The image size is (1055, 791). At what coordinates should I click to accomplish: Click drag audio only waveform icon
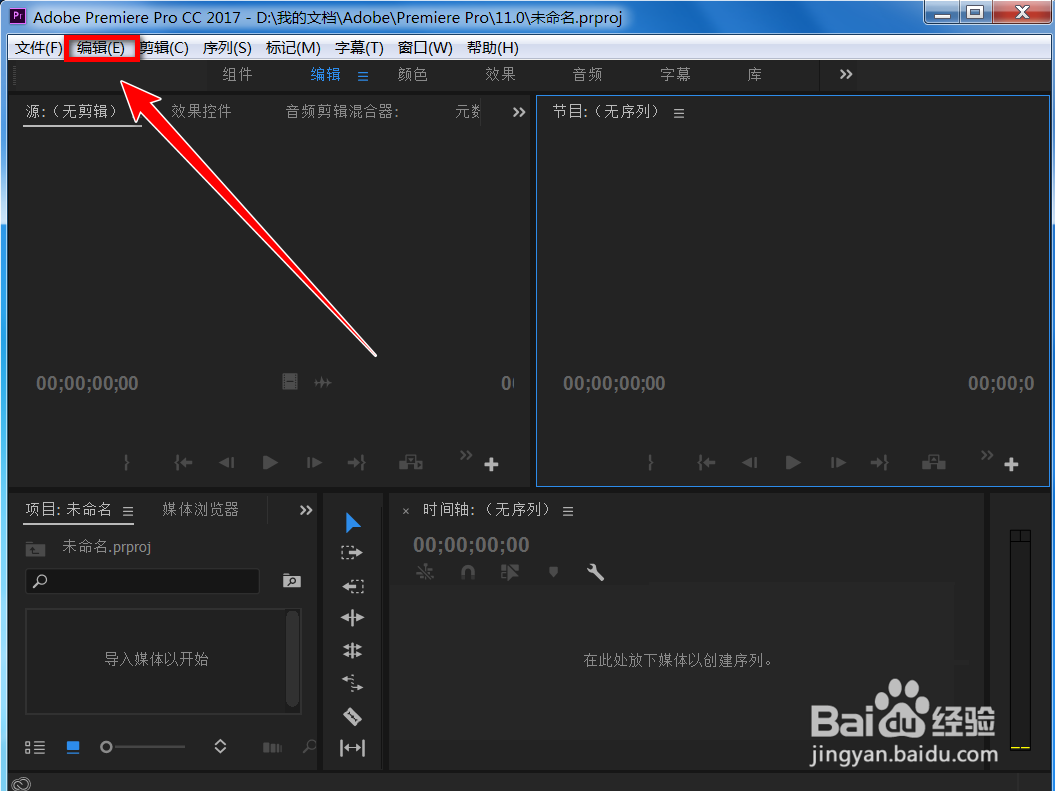(323, 383)
